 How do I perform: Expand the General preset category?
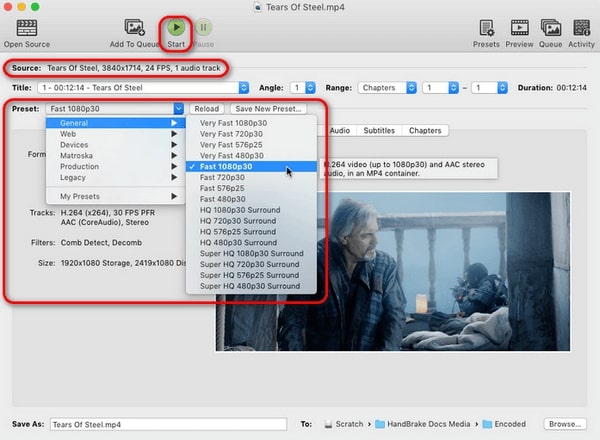(x=116, y=123)
